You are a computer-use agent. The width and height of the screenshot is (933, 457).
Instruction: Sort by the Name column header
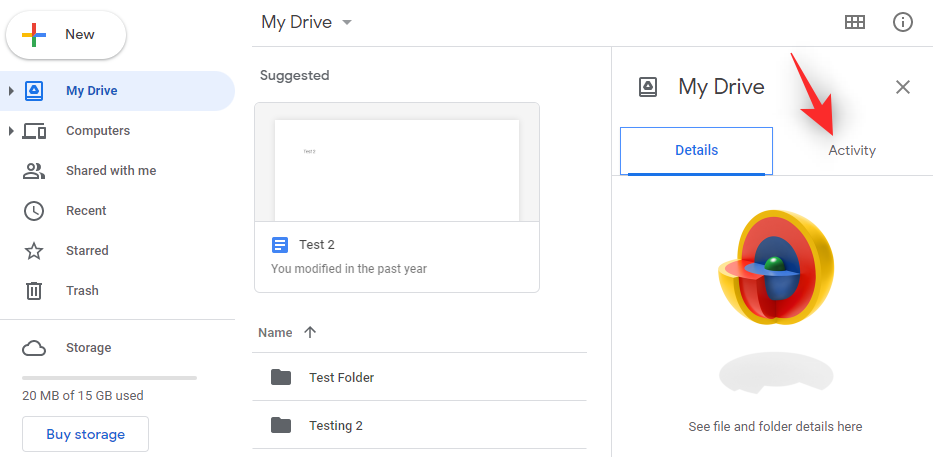point(275,333)
